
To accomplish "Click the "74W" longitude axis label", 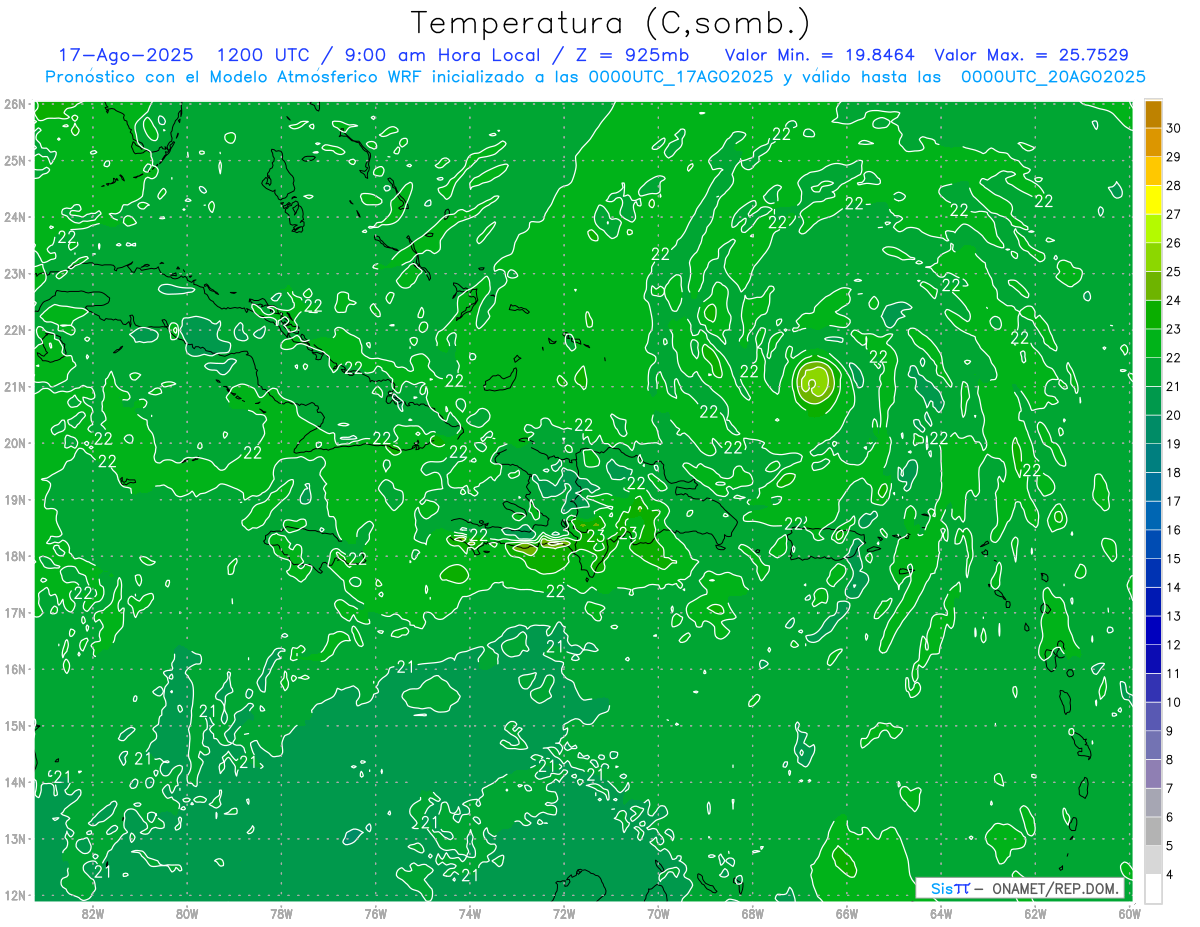I will point(469,913).
